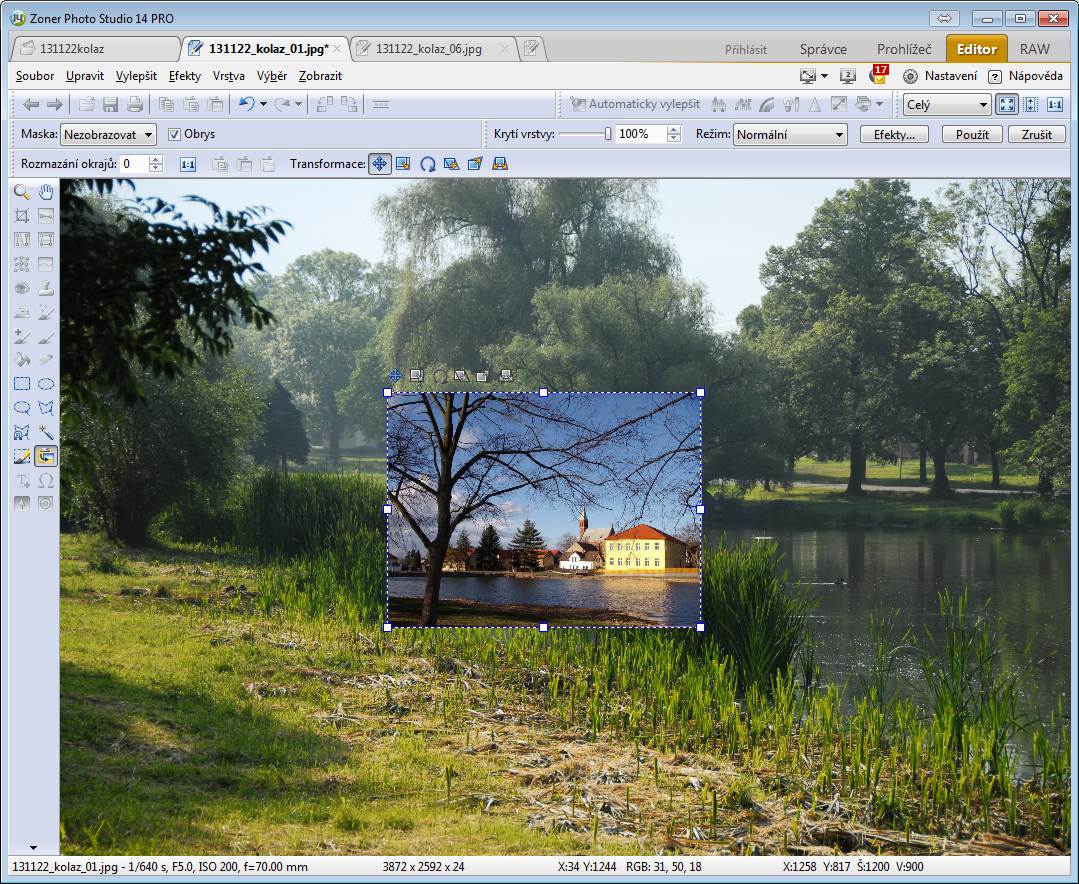Click the rotate transformation icon
The image size is (1079, 884).
coord(428,164)
